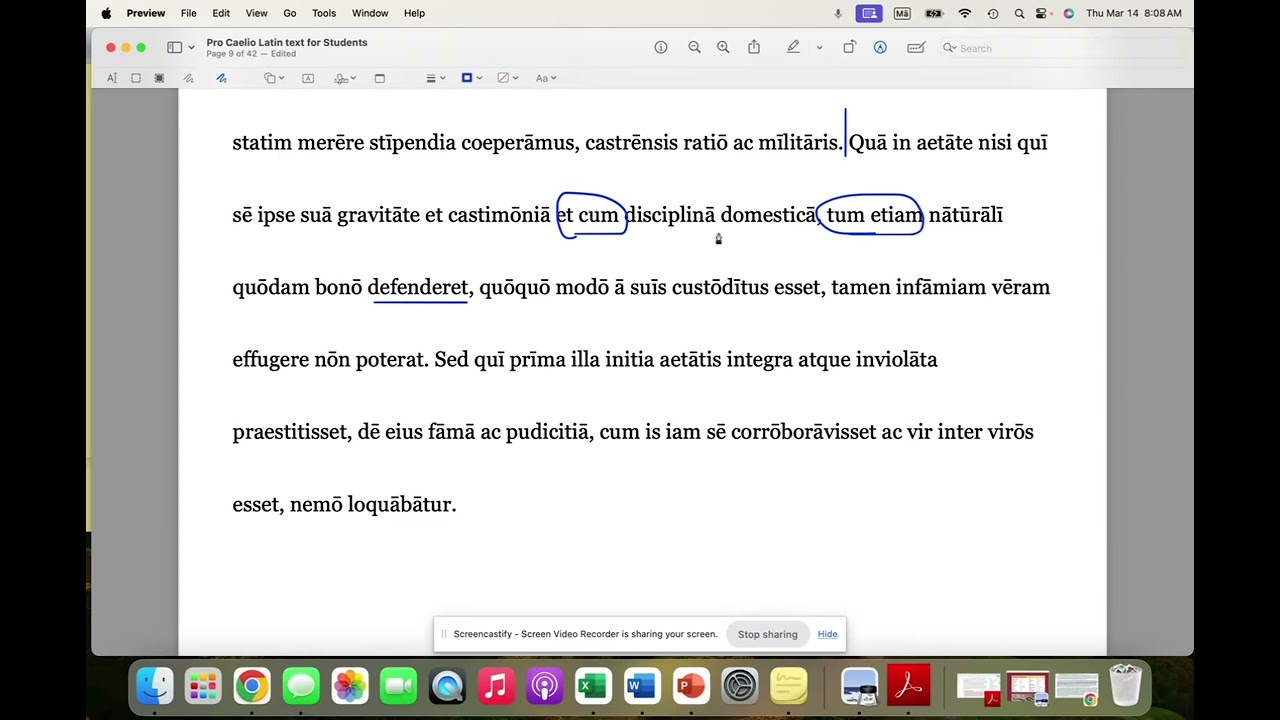Open the Tools menu
Screen dimensions: 1280x720
(324, 13)
